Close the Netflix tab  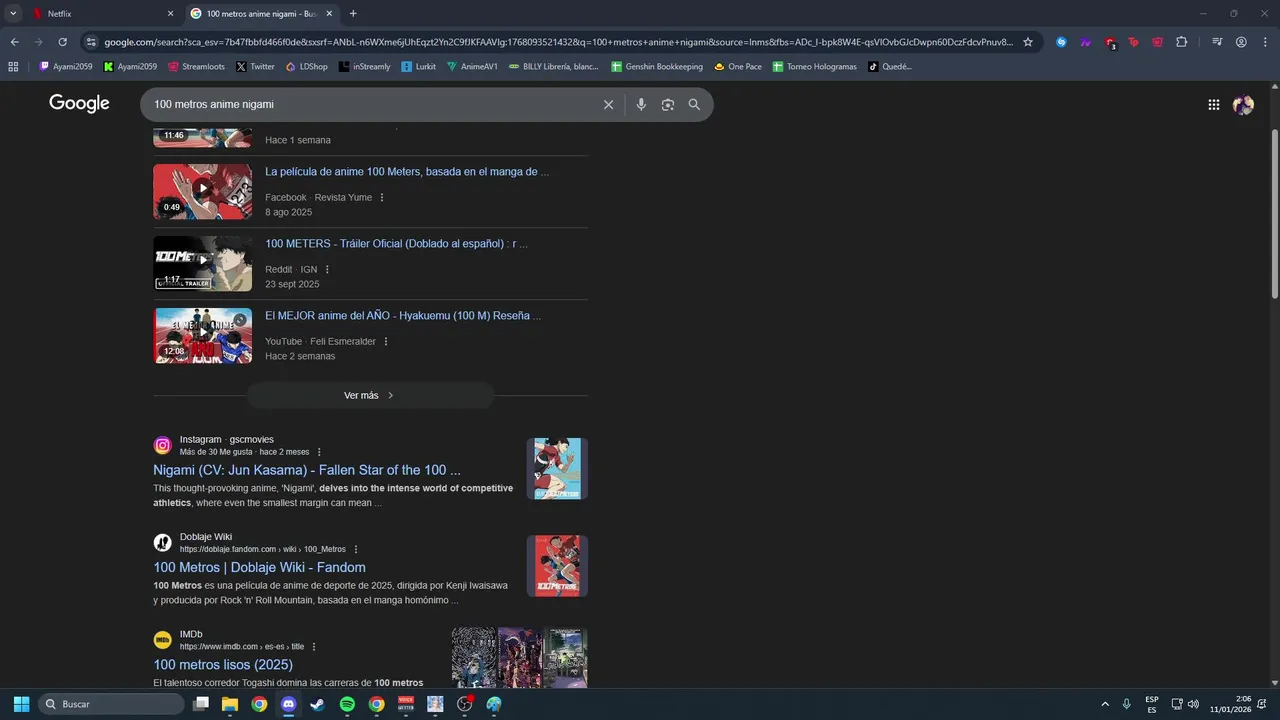(170, 13)
